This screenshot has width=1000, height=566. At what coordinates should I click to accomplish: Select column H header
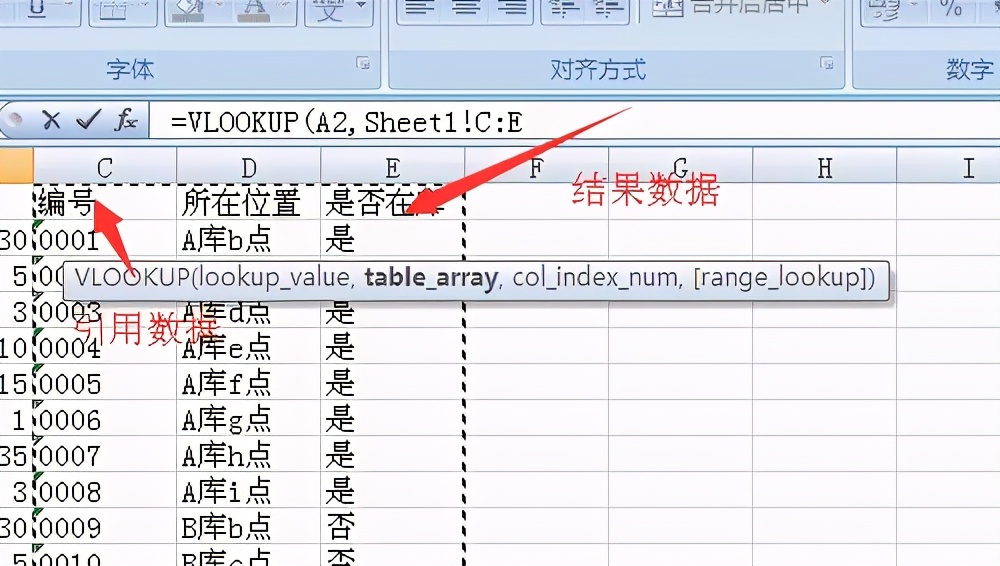point(825,168)
